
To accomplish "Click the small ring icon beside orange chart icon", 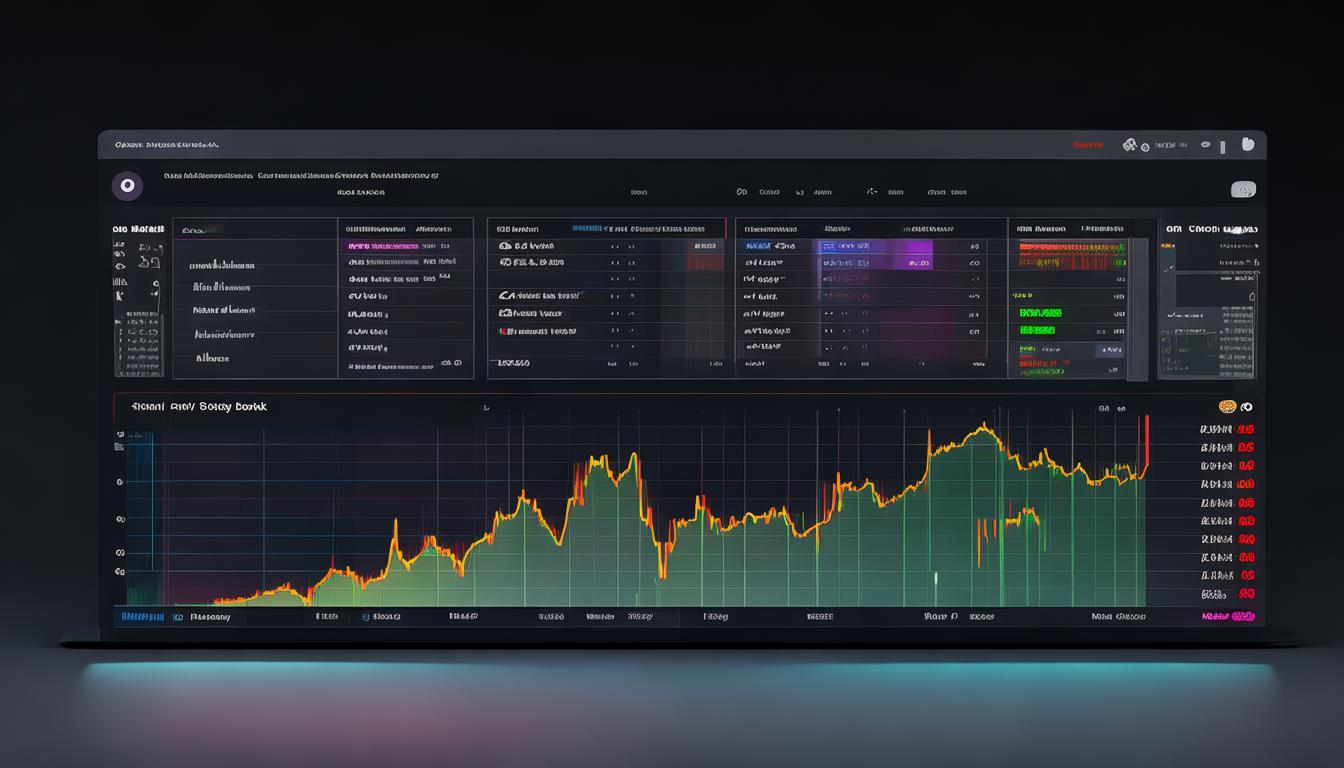I will point(1247,407).
